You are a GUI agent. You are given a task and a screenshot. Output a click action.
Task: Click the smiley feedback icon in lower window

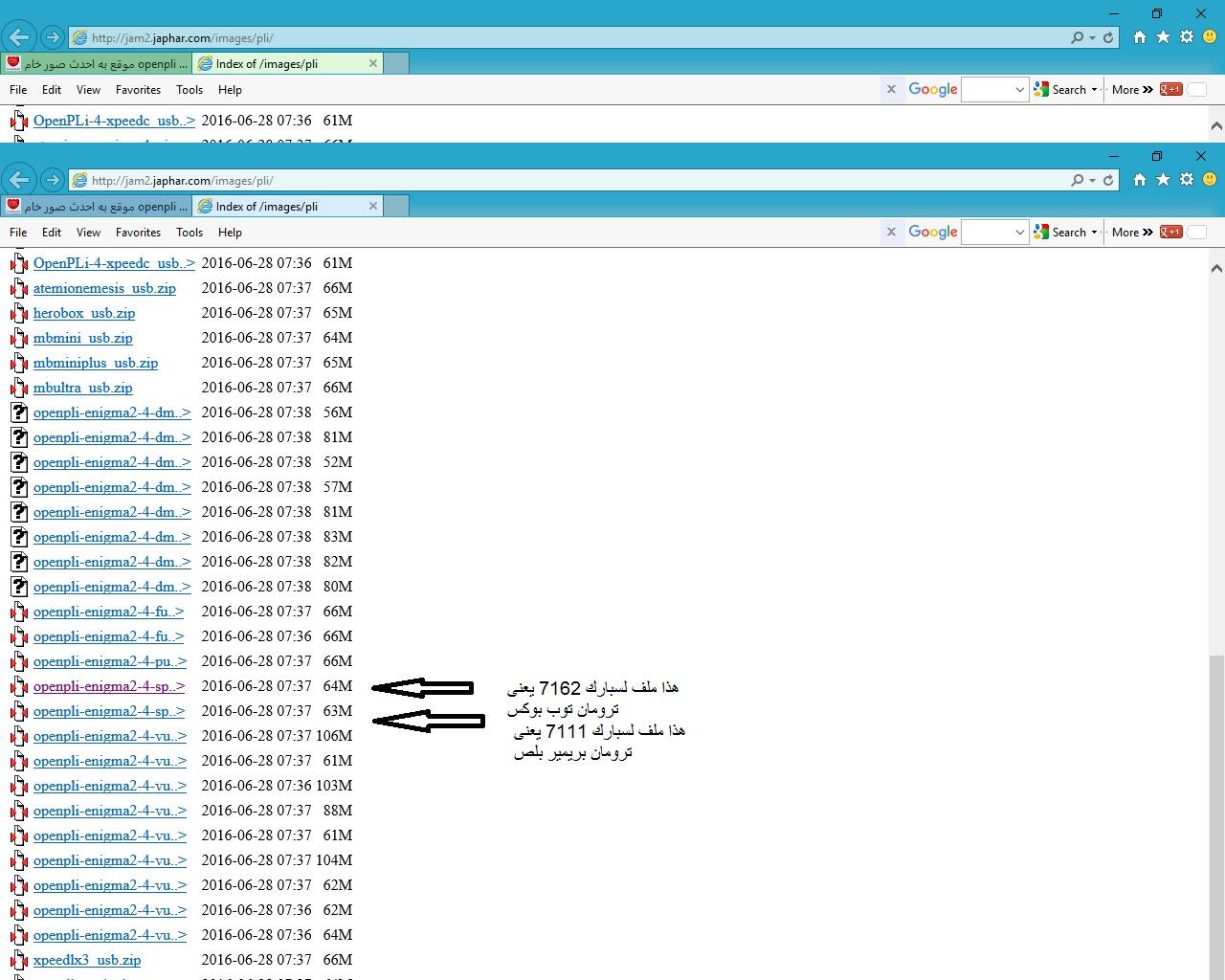(x=1210, y=180)
